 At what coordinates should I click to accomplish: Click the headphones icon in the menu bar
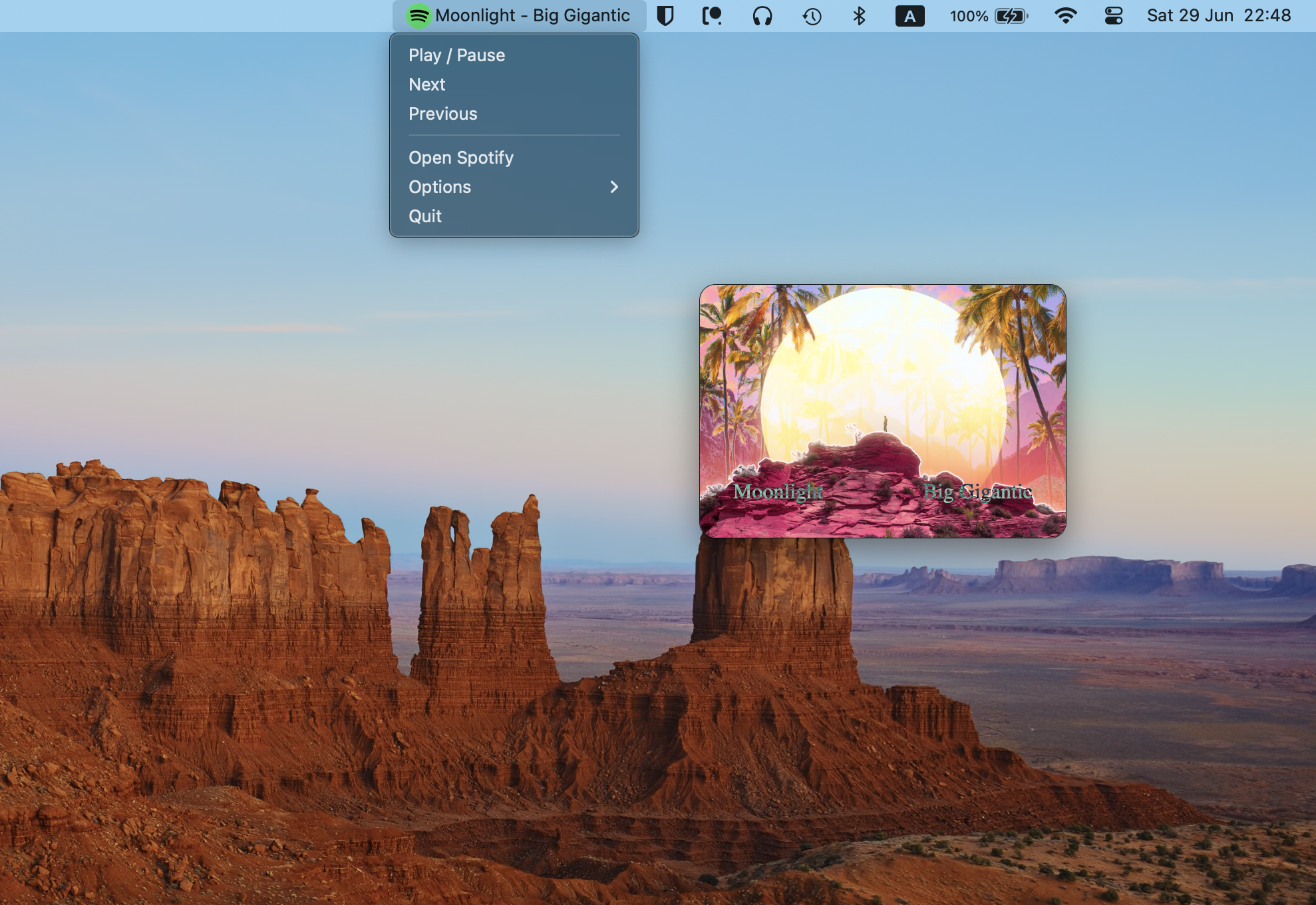coord(762,16)
